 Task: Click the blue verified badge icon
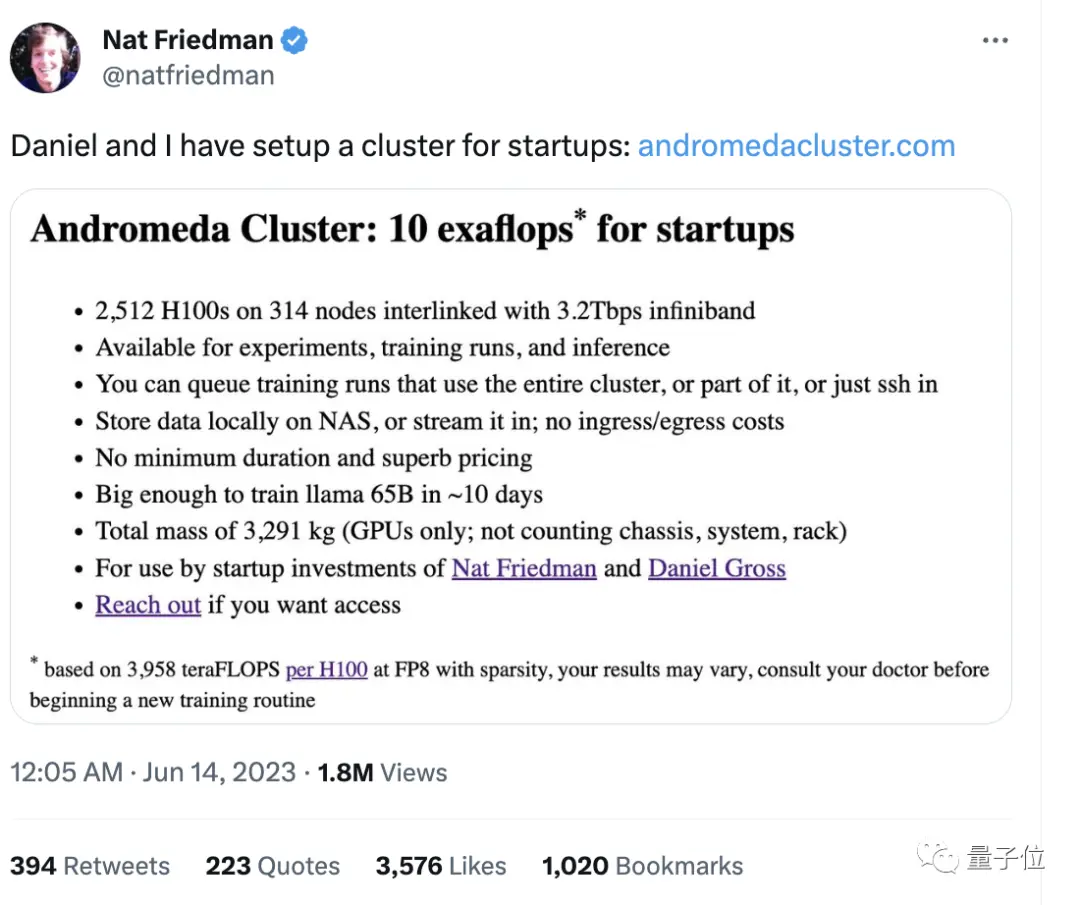(294, 40)
